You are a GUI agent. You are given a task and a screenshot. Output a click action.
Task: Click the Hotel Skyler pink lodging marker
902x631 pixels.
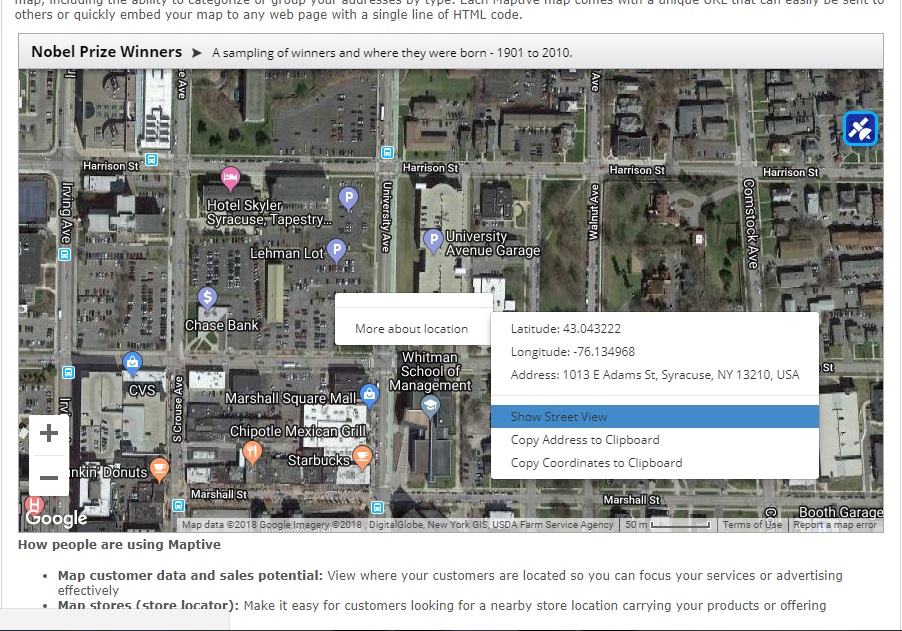(x=230, y=178)
